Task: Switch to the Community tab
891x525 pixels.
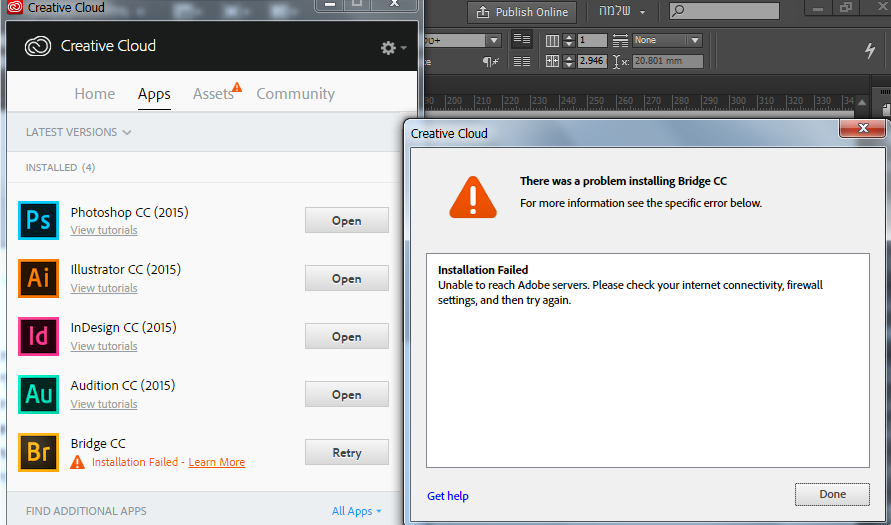Action: click(x=295, y=94)
